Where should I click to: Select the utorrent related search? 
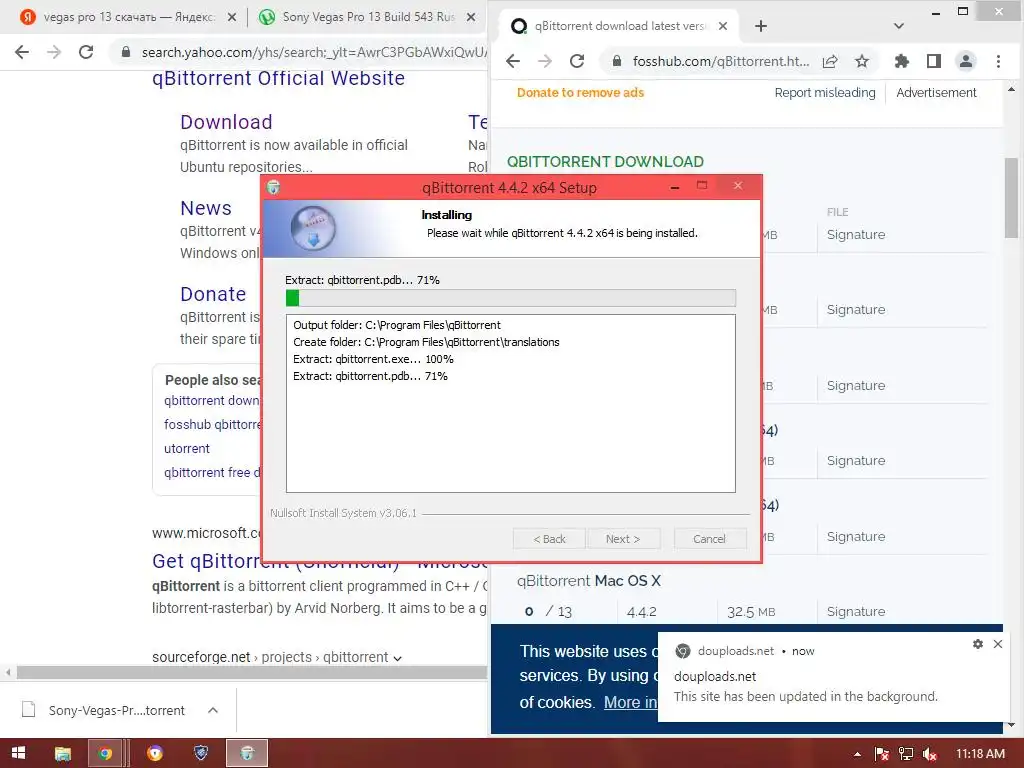click(187, 449)
